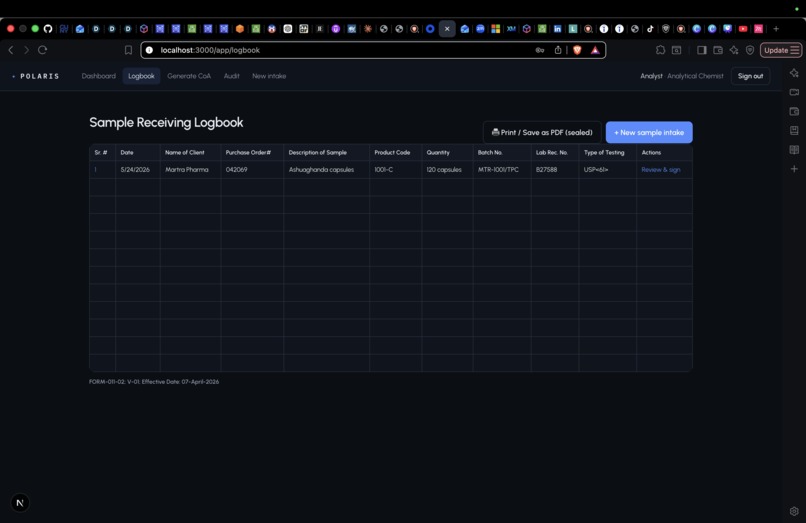The height and width of the screenshot is (523, 806).
Task: Open Brave Wallet in toolbar
Action: coord(718,50)
